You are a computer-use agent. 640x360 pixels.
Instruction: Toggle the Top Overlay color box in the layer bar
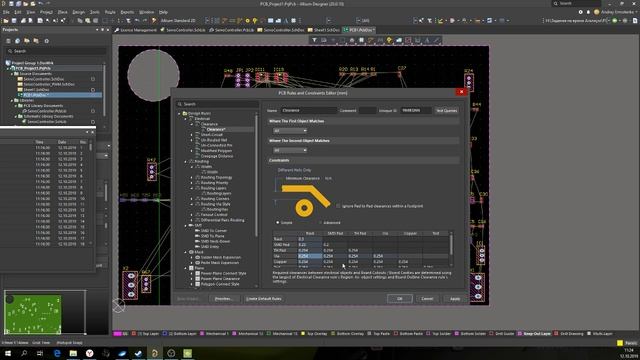pos(303,333)
